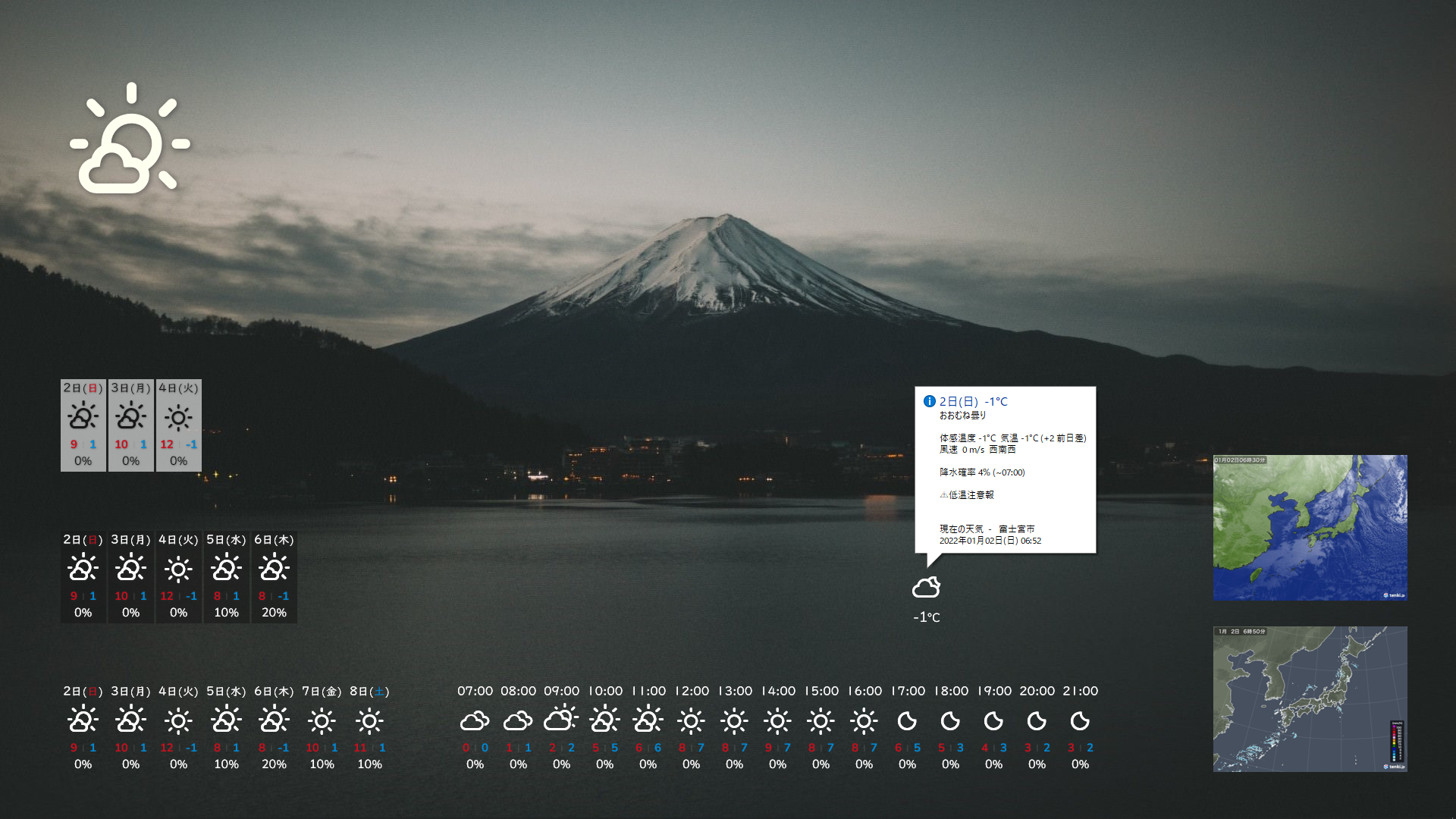Open the rain radar map thumbnail

[x=1310, y=698]
